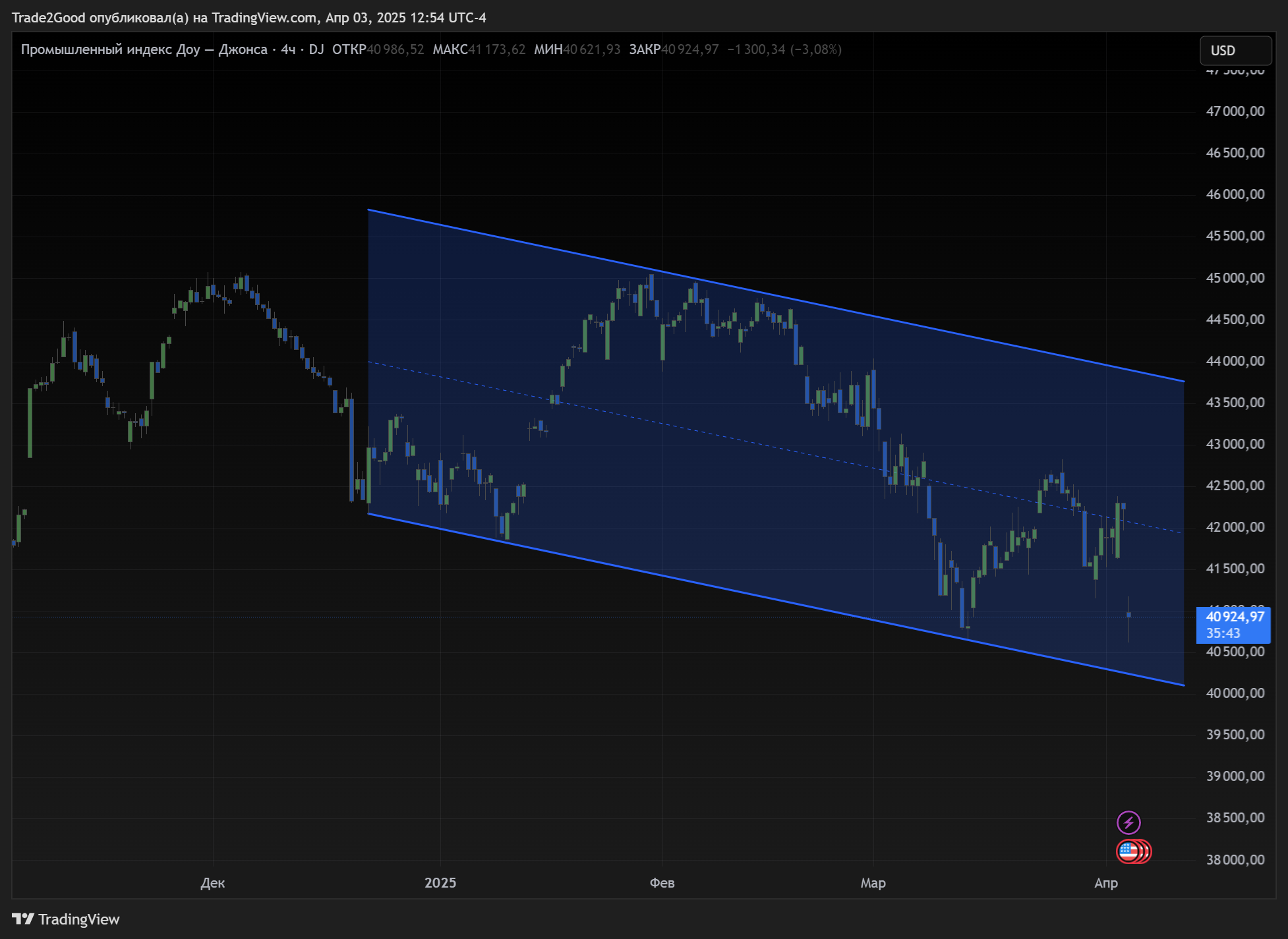
Task: Select the МИН low value 40 621,93
Action: point(592,49)
